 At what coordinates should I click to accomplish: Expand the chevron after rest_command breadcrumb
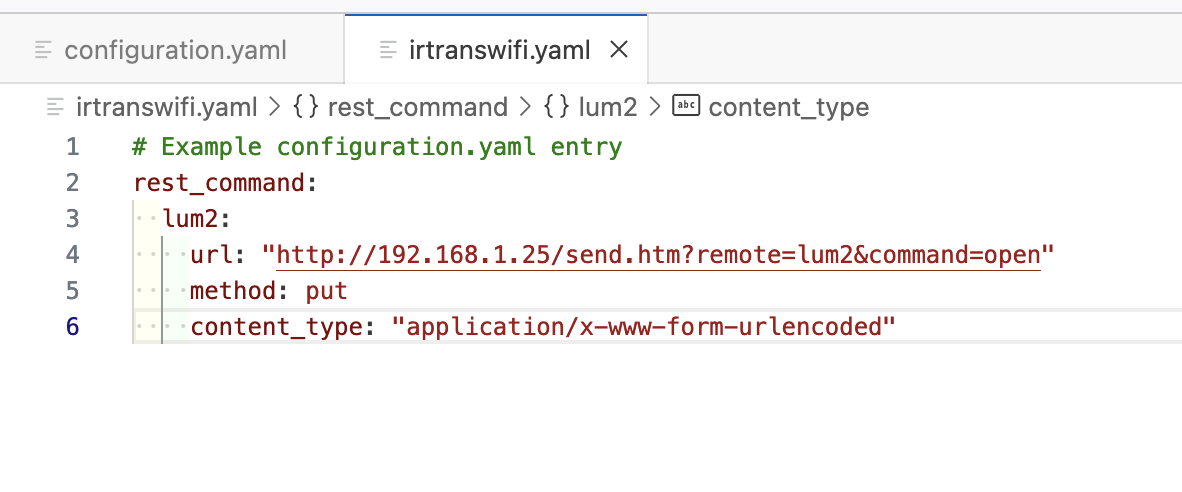pyautogui.click(x=526, y=107)
